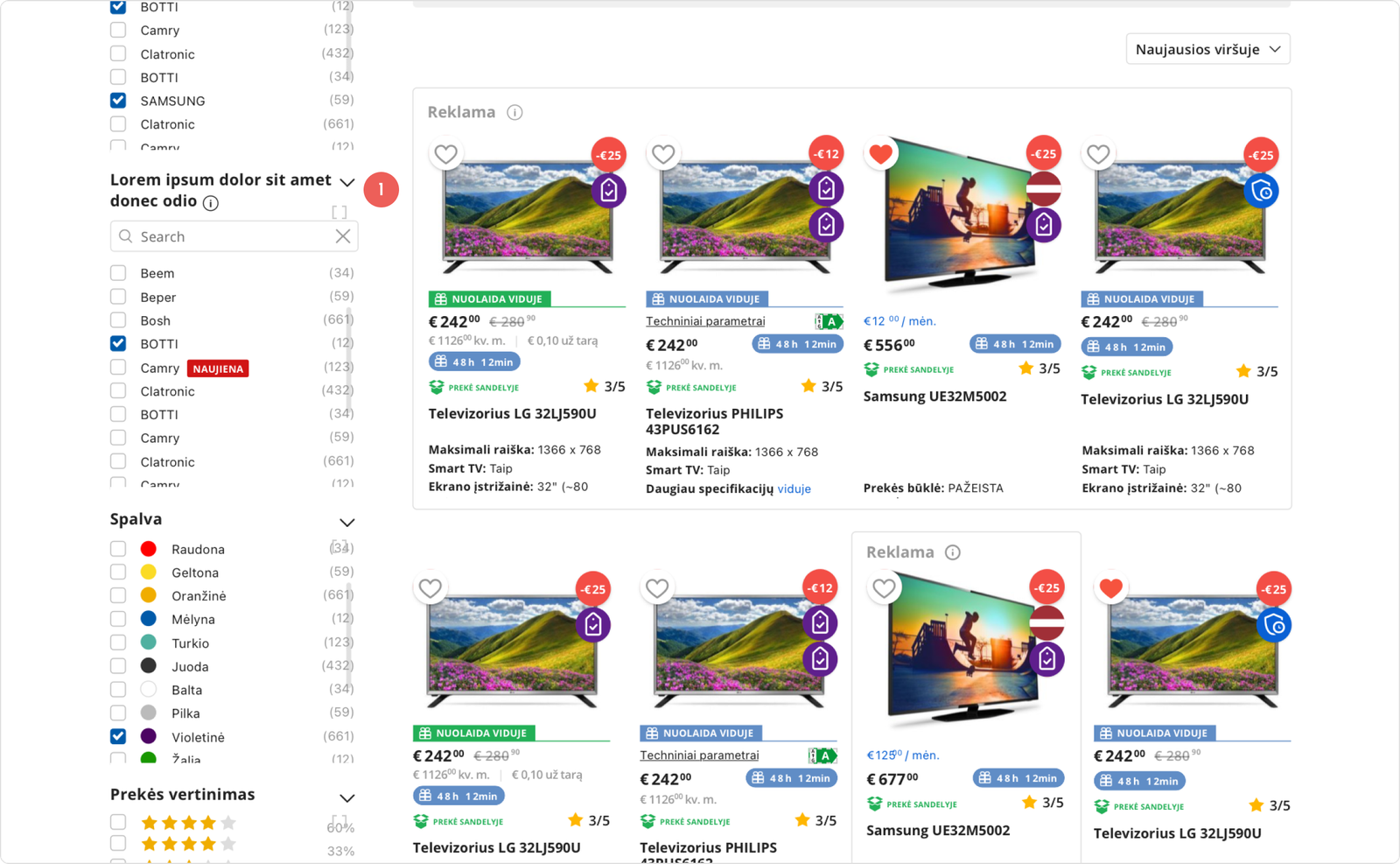Open Techniniai parametrai link on first Philips
The image size is (1400, 864).
point(705,321)
